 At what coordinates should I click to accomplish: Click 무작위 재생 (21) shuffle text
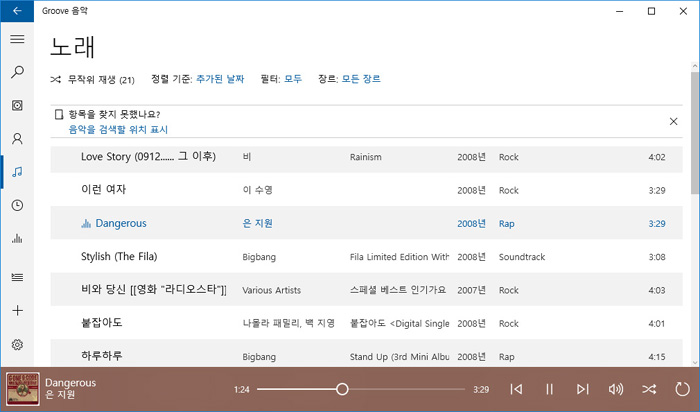[101, 80]
